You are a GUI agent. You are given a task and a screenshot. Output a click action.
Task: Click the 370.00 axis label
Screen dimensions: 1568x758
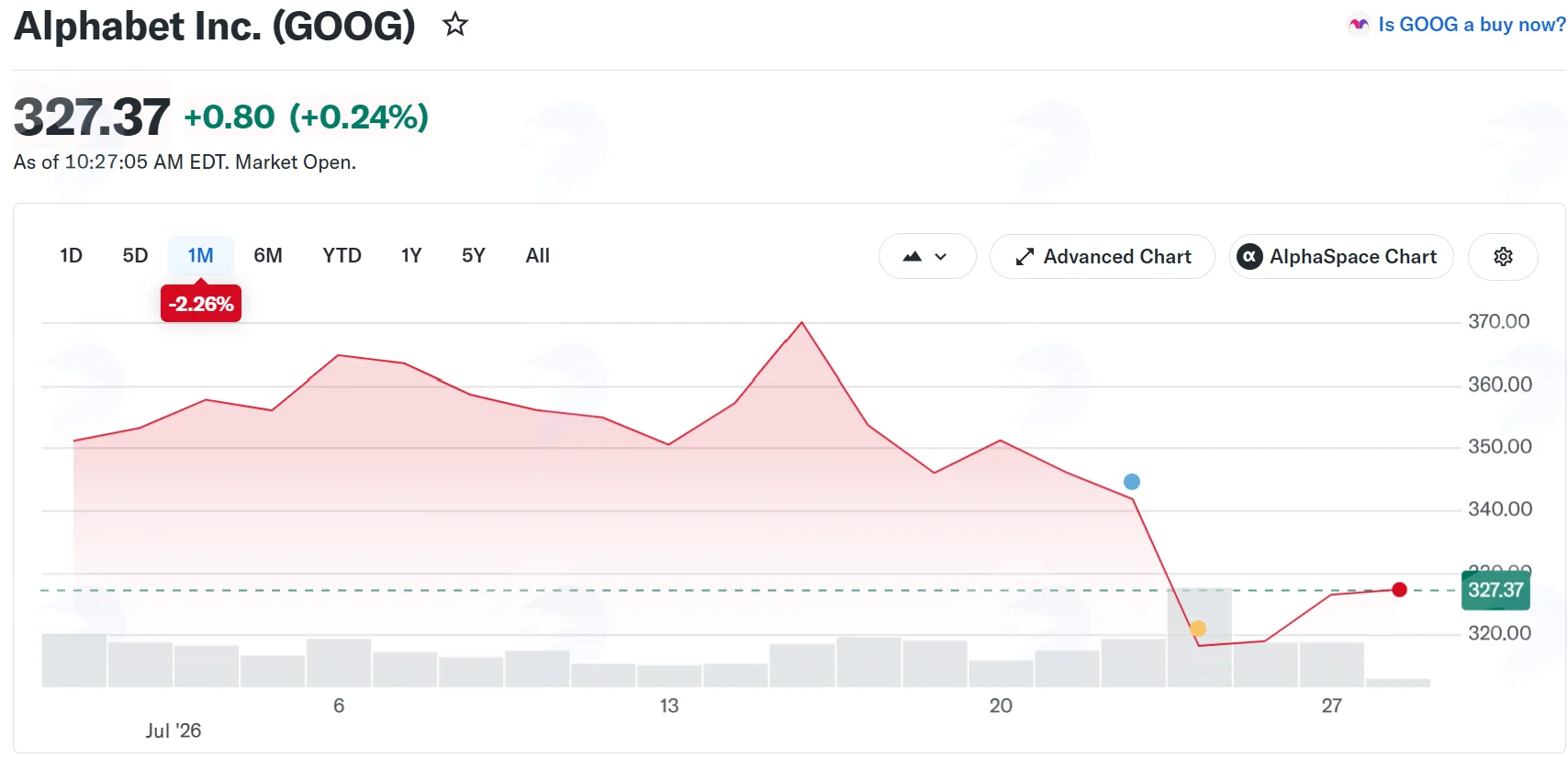[x=1499, y=321]
